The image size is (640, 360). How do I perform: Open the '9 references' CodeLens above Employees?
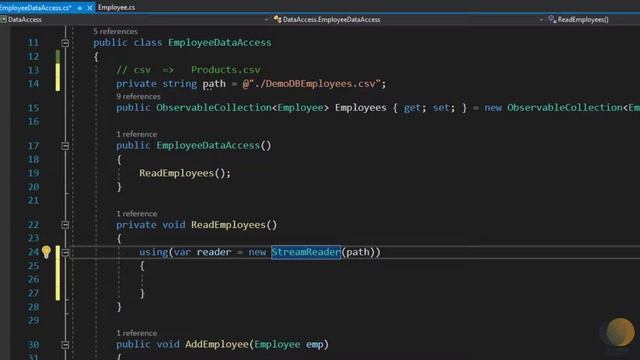[x=138, y=96]
